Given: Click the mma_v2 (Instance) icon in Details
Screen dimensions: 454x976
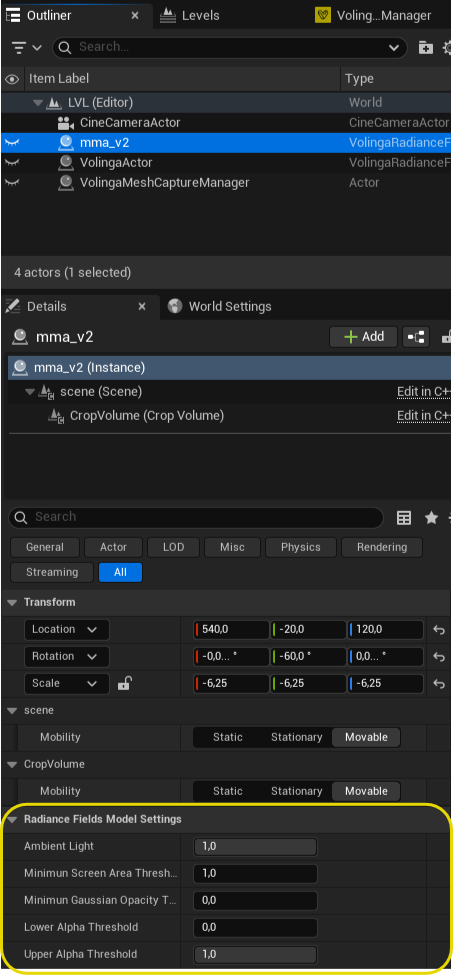Looking at the screenshot, I should point(20,367).
